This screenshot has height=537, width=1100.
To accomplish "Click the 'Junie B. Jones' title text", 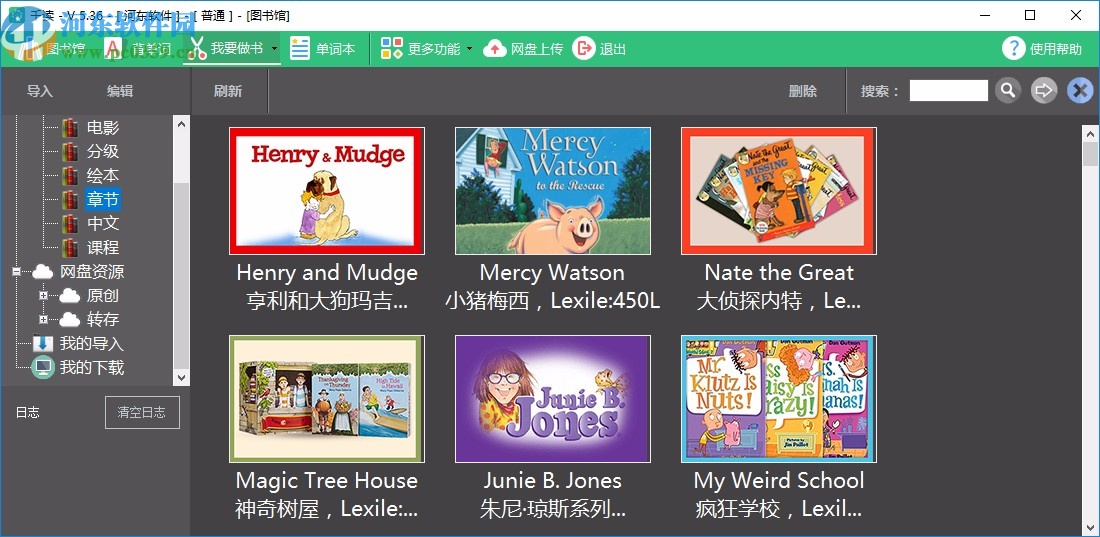I will [553, 480].
